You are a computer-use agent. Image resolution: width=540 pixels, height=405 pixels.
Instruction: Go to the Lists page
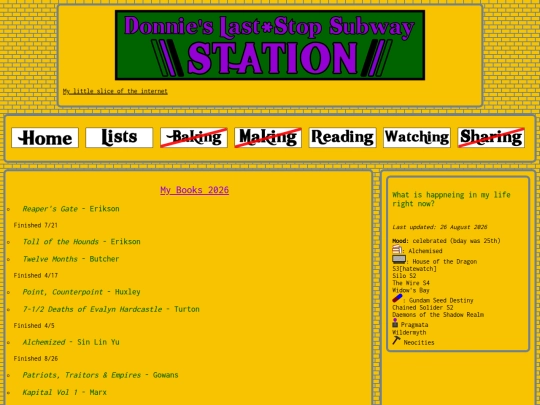[x=119, y=138]
